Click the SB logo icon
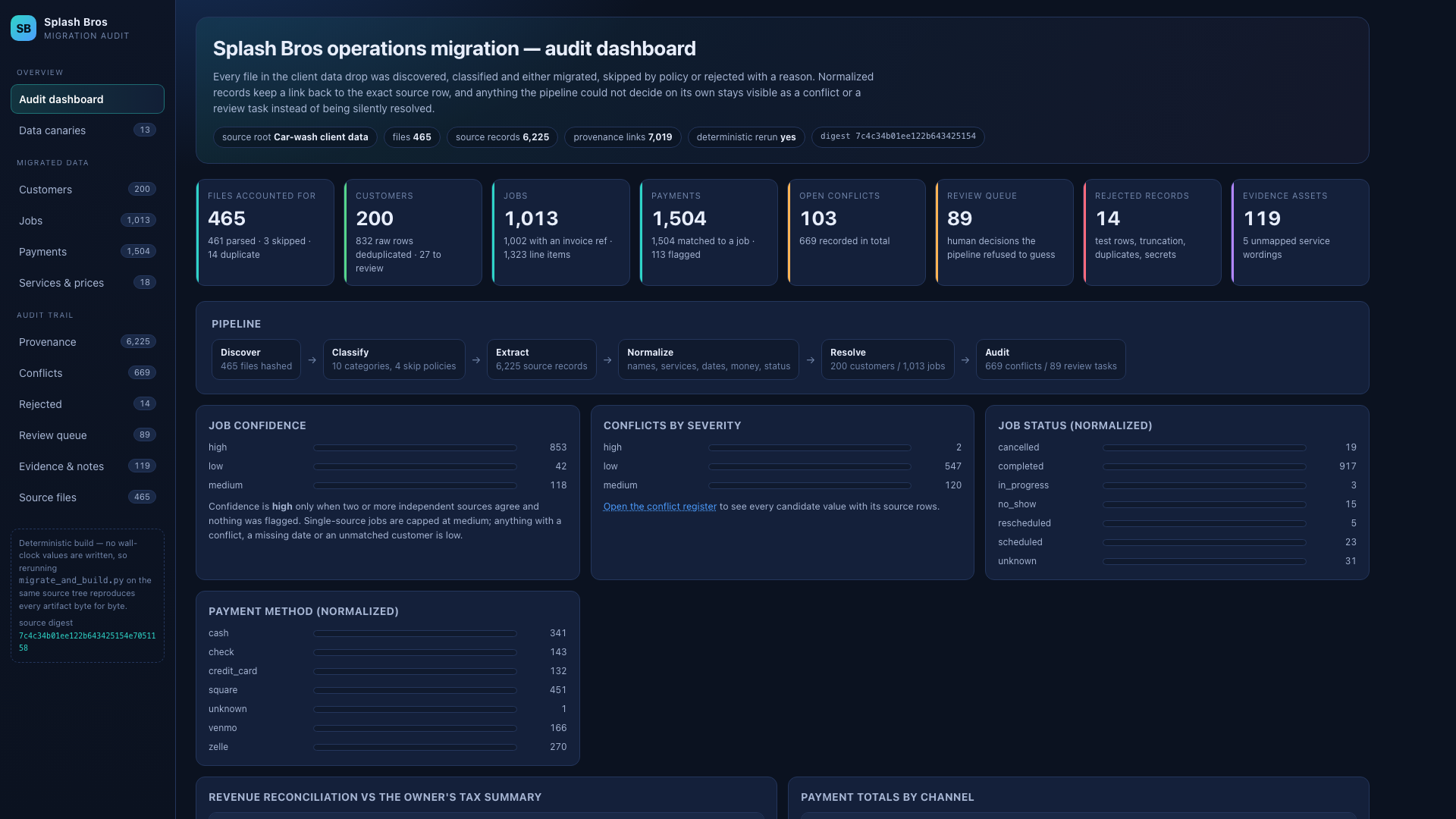1456x819 pixels. (x=24, y=28)
